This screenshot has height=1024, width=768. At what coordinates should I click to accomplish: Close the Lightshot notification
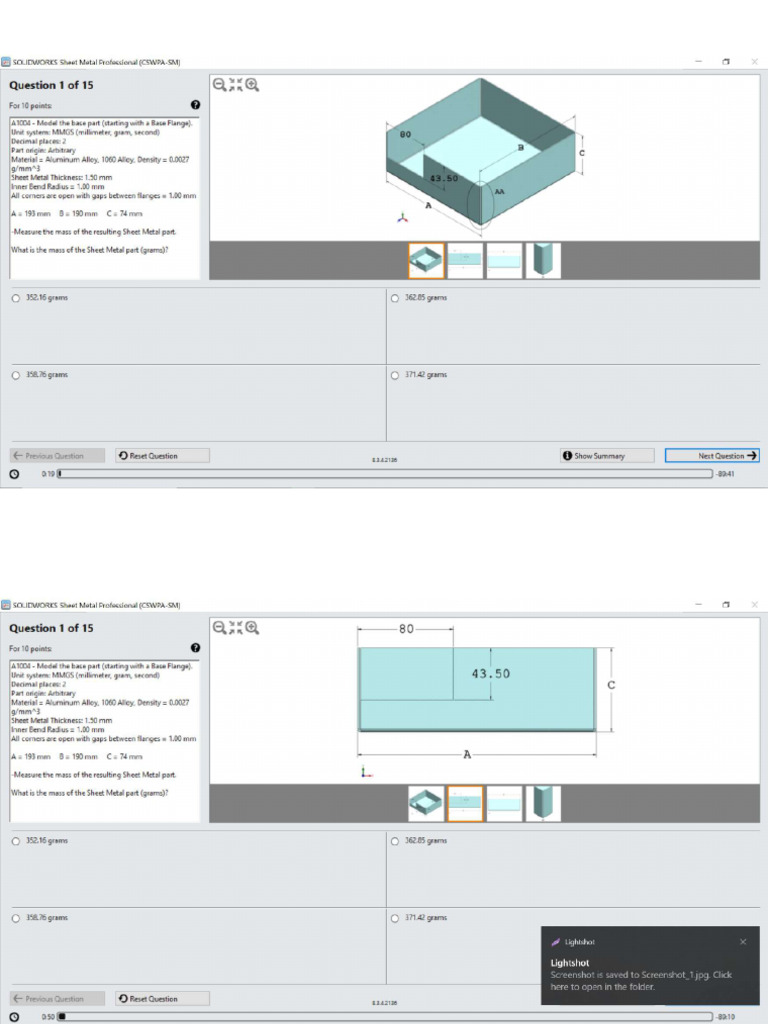click(x=743, y=942)
